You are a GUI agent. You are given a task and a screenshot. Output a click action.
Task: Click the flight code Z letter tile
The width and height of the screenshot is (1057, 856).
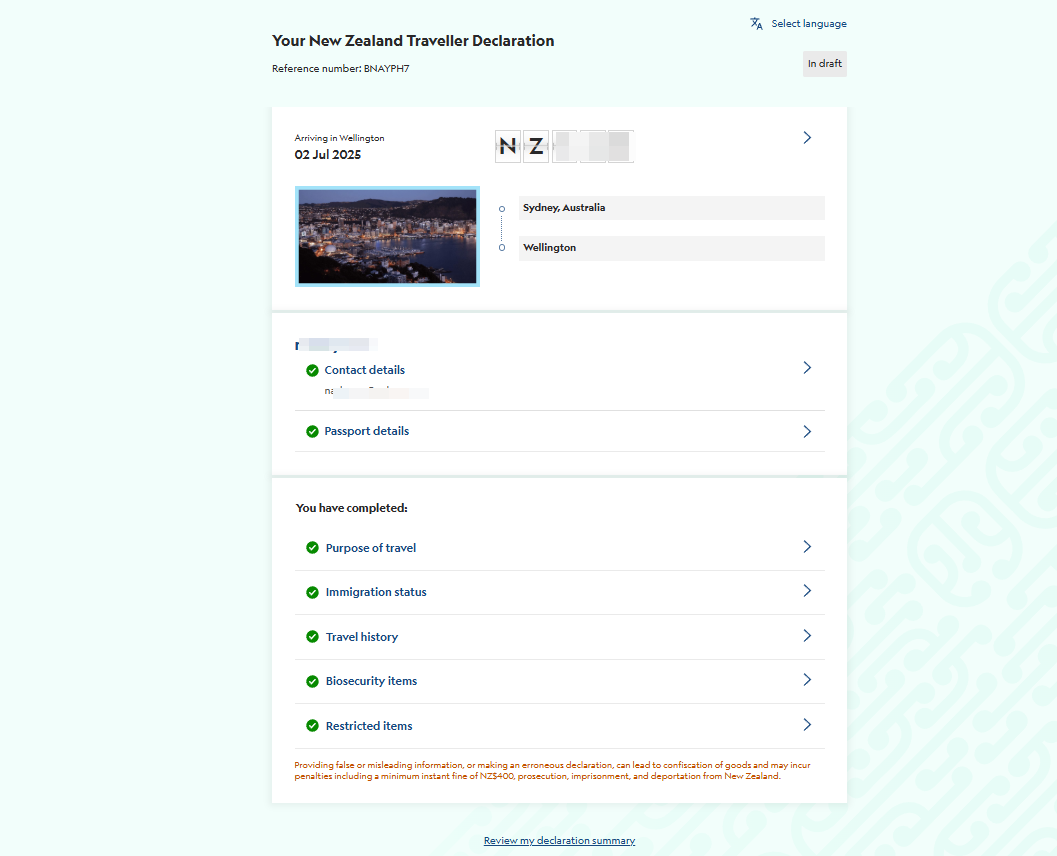point(536,146)
